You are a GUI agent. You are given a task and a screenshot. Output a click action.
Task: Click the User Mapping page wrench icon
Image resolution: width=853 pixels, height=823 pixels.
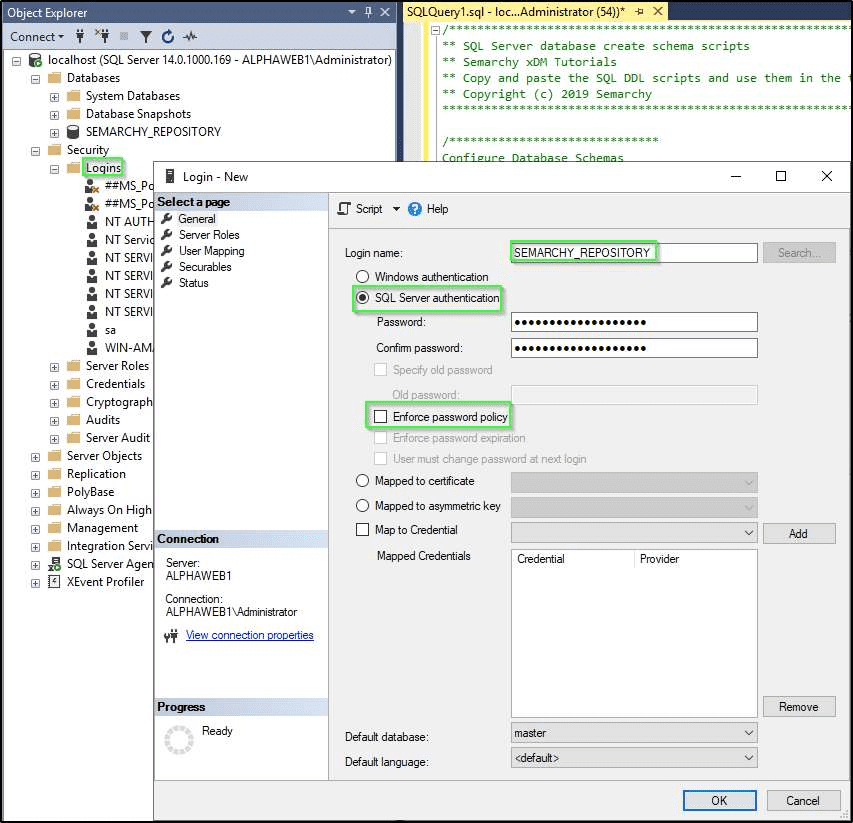pos(167,251)
